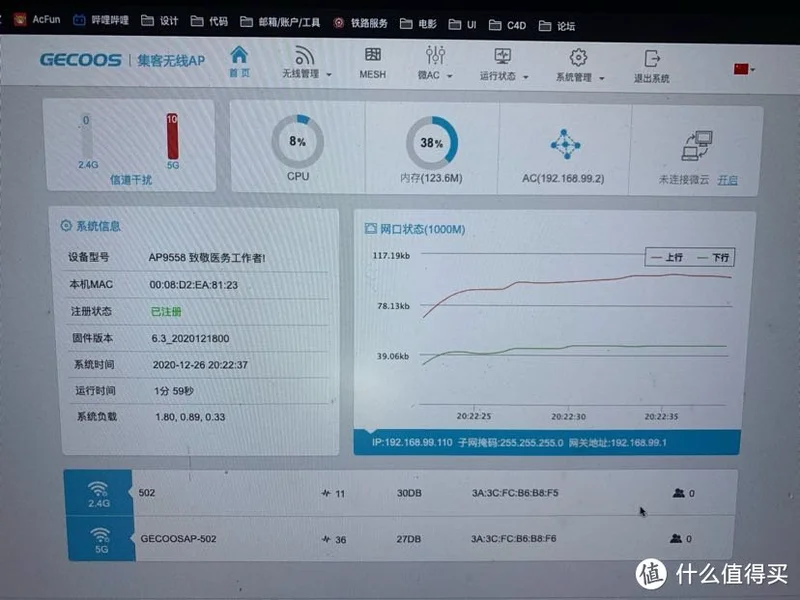Click the AC(192.168.99.2) network topology icon
The image size is (800, 600).
565,144
